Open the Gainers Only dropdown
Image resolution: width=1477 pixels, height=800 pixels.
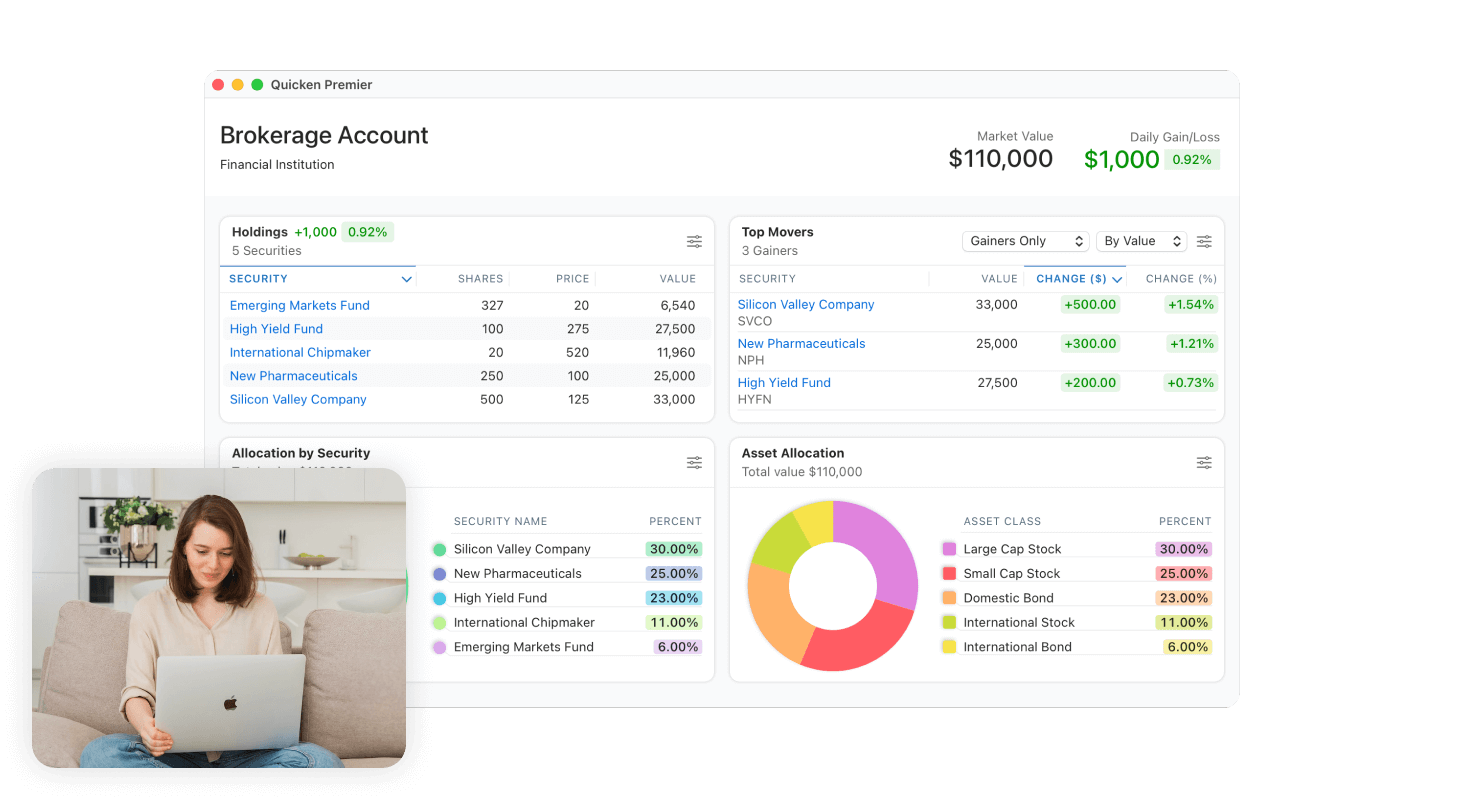1025,240
